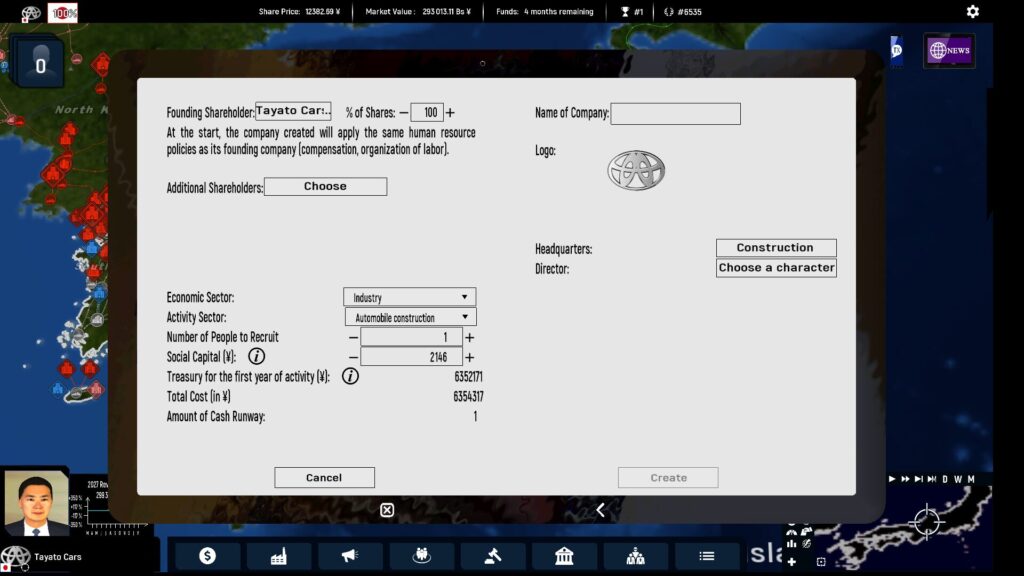Expand the Economic Sector dropdown

409,297
